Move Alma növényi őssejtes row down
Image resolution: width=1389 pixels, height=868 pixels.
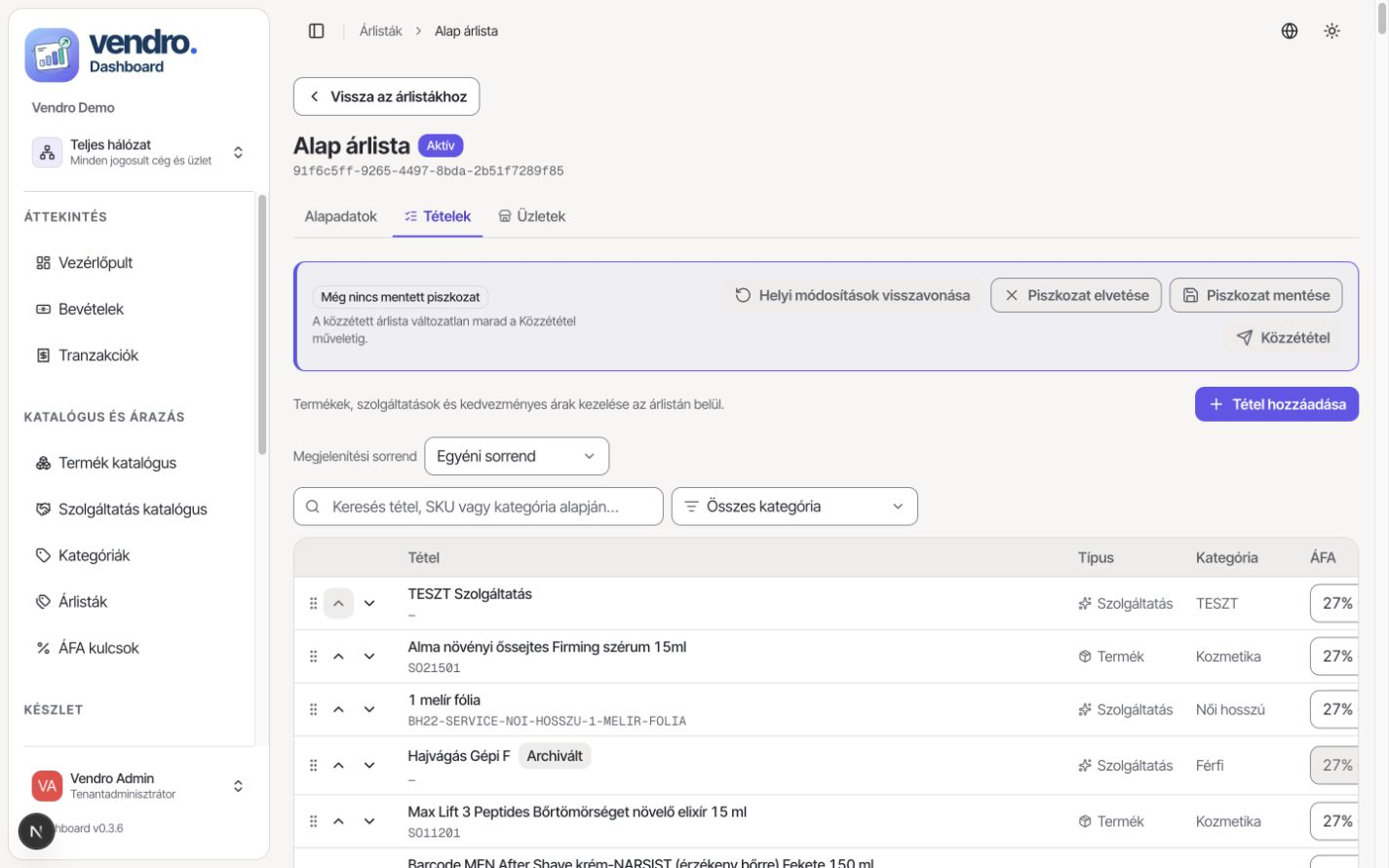(x=369, y=657)
